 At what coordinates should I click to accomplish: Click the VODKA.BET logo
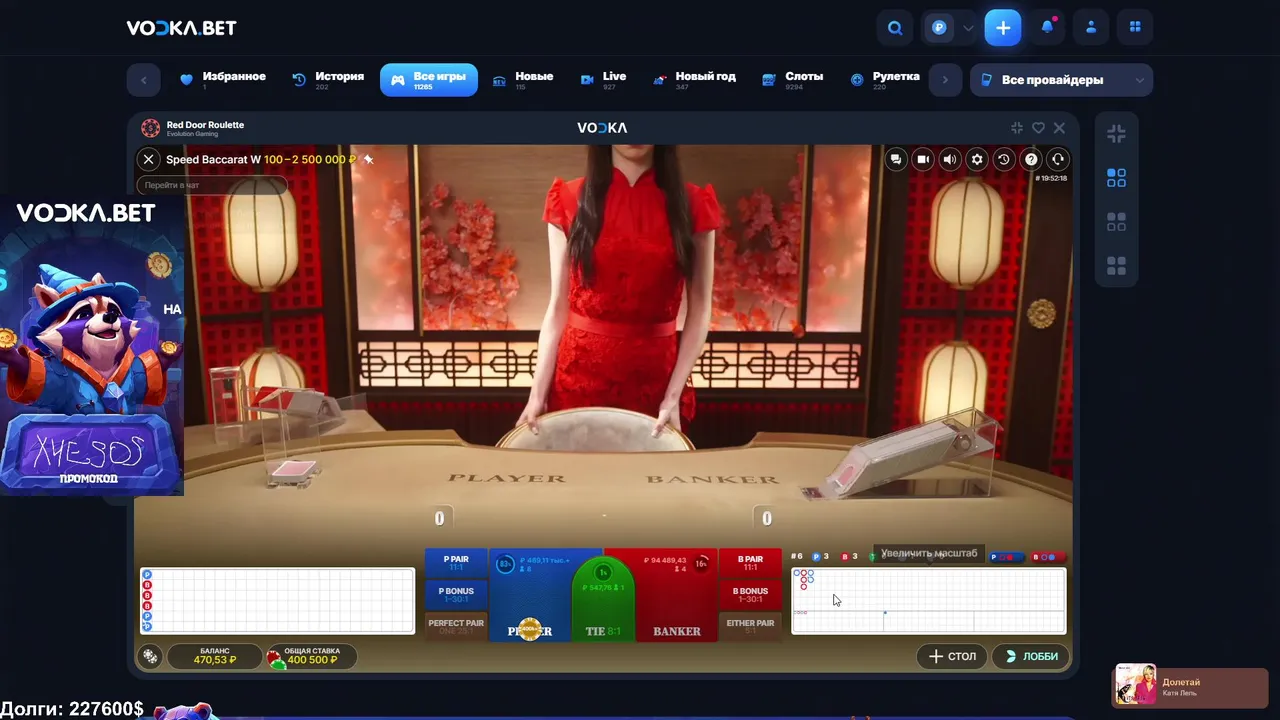click(181, 28)
